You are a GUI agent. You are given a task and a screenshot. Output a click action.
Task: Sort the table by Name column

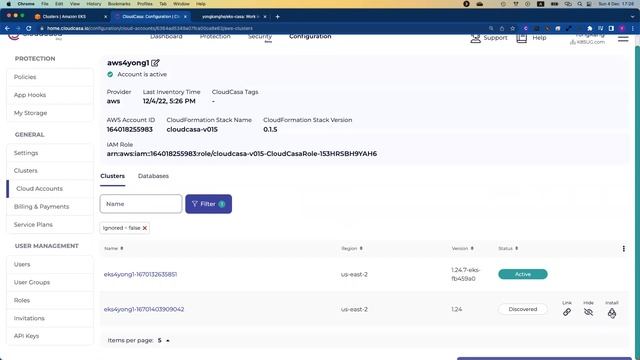pyautogui.click(x=113, y=249)
